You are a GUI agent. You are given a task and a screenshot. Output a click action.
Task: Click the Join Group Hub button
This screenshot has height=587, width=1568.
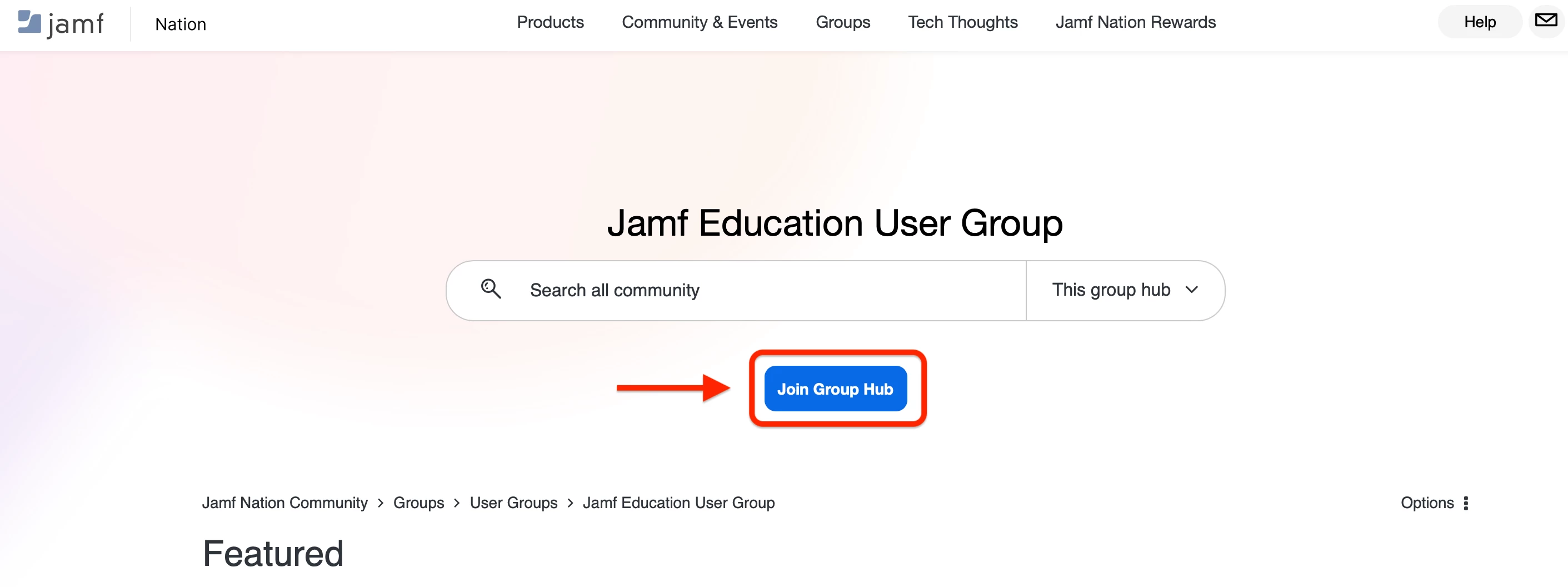[x=835, y=389]
